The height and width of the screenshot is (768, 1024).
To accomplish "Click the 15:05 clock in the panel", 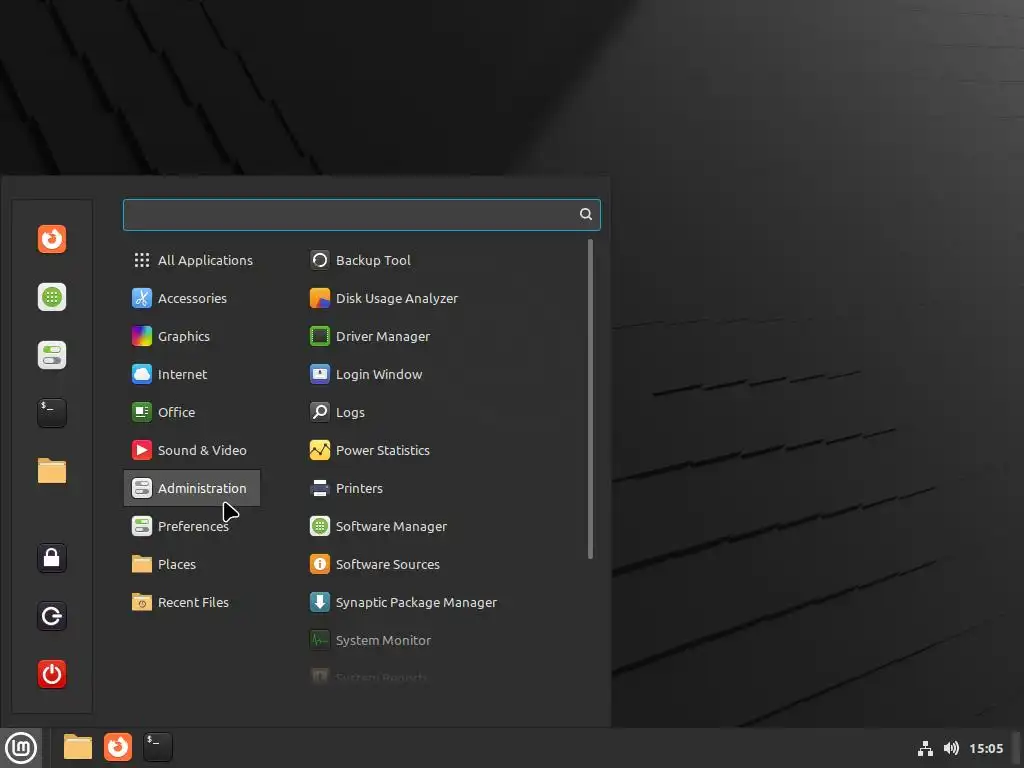I will click(986, 748).
